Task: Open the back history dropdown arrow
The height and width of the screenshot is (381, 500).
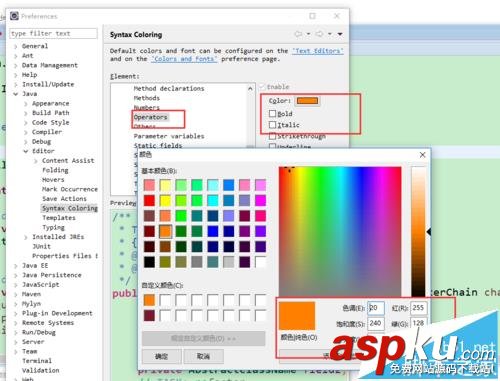Action: [308, 34]
